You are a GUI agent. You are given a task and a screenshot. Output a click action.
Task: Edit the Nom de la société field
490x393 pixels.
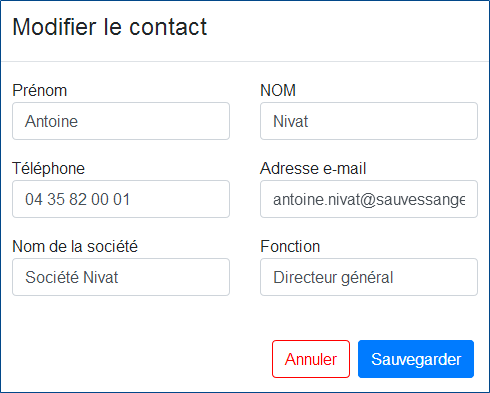tap(121, 277)
